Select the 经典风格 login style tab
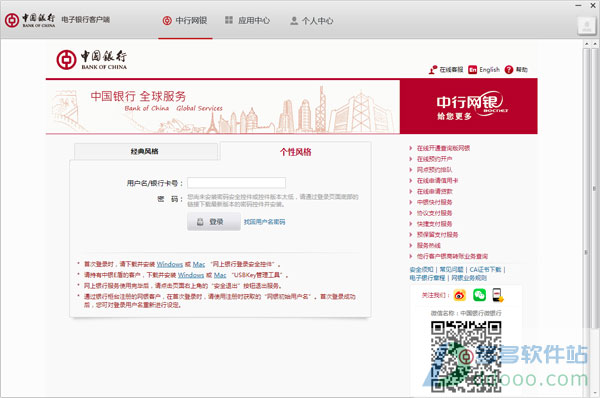Viewport: 600px width, 398px height. coord(146,152)
